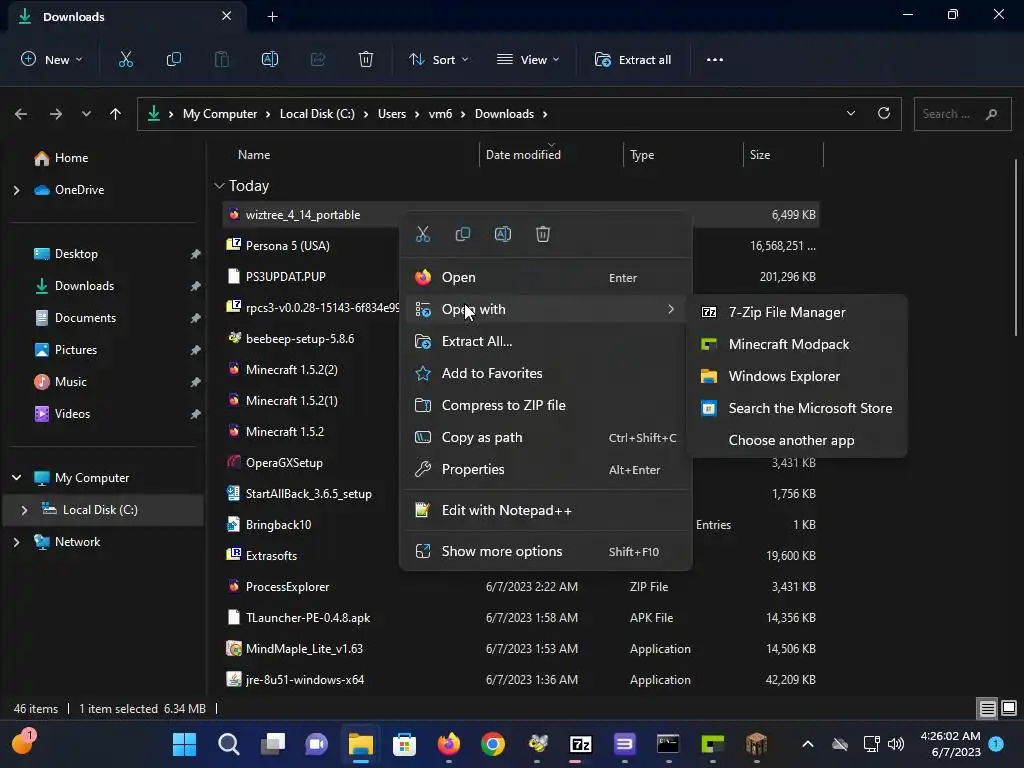Screen dimensions: 1024x768
Task: Click the Cut icon in the context menu
Action: click(x=423, y=234)
